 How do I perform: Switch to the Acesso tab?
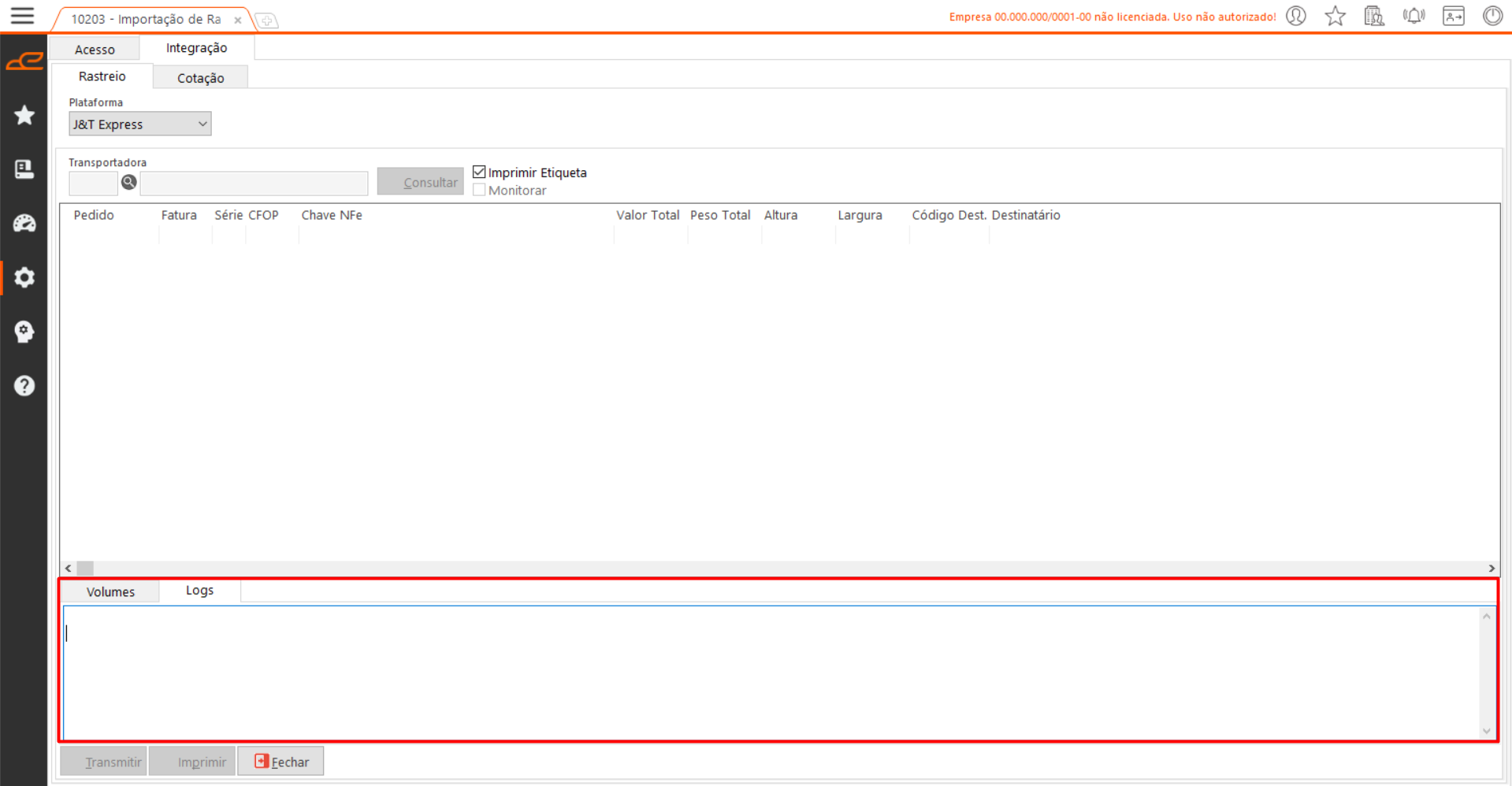(x=95, y=50)
